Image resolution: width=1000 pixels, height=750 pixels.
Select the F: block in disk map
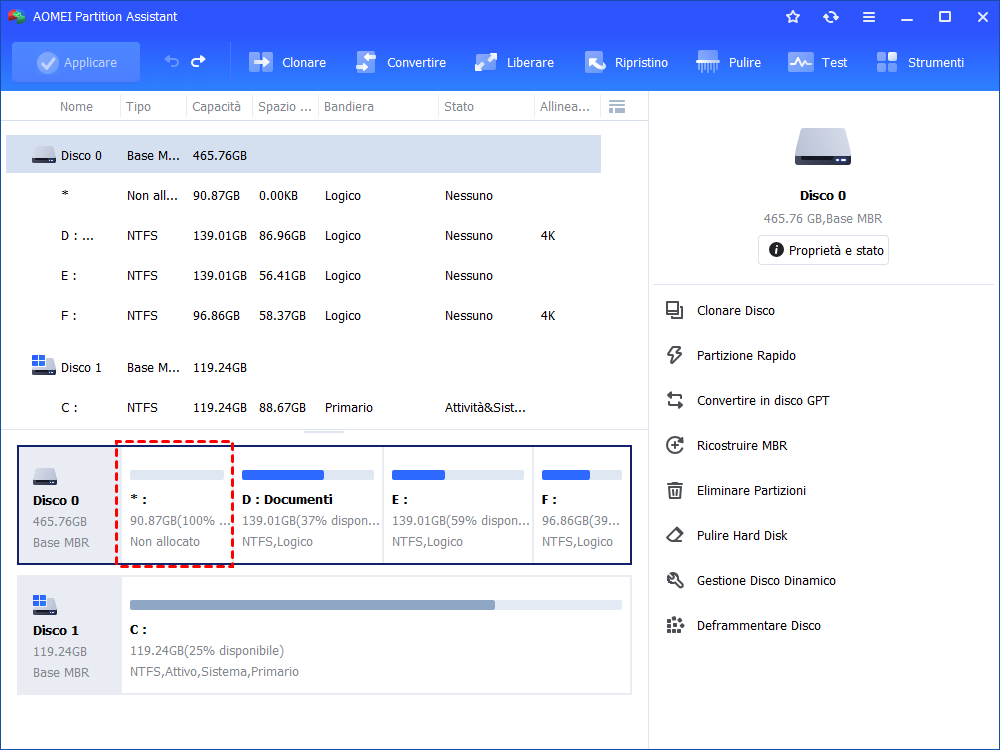point(582,504)
